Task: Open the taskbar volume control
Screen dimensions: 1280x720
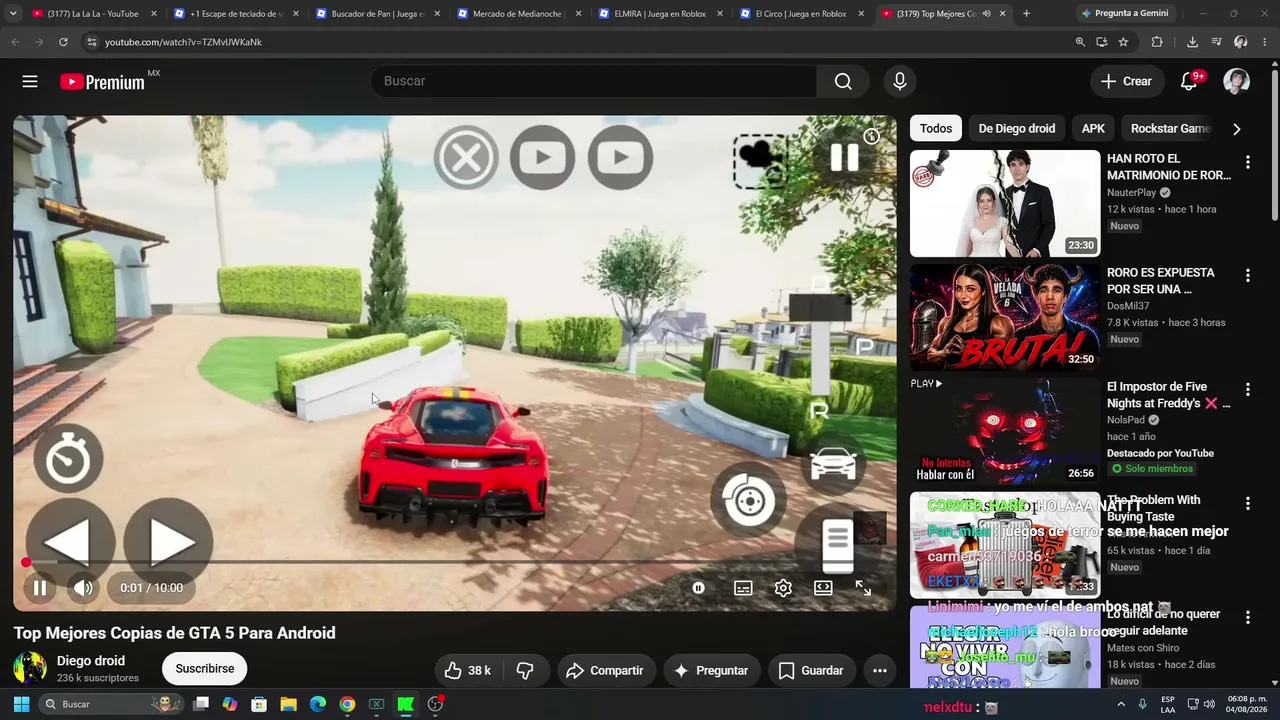Action: pos(1211,704)
